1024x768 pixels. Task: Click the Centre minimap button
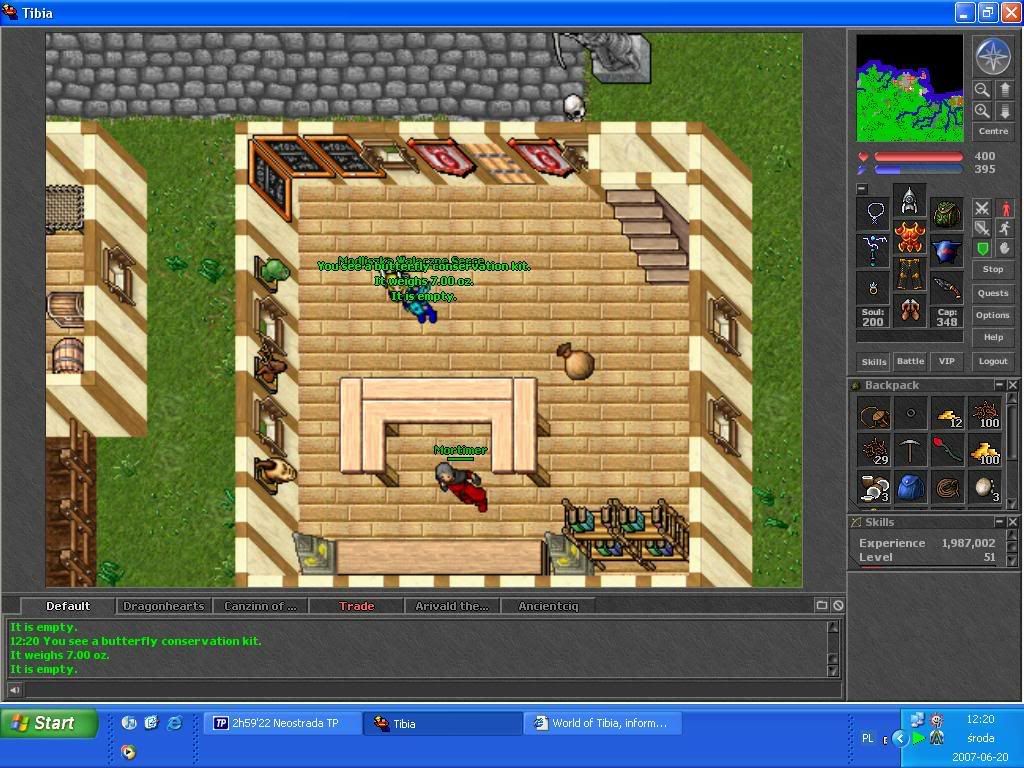point(993,131)
